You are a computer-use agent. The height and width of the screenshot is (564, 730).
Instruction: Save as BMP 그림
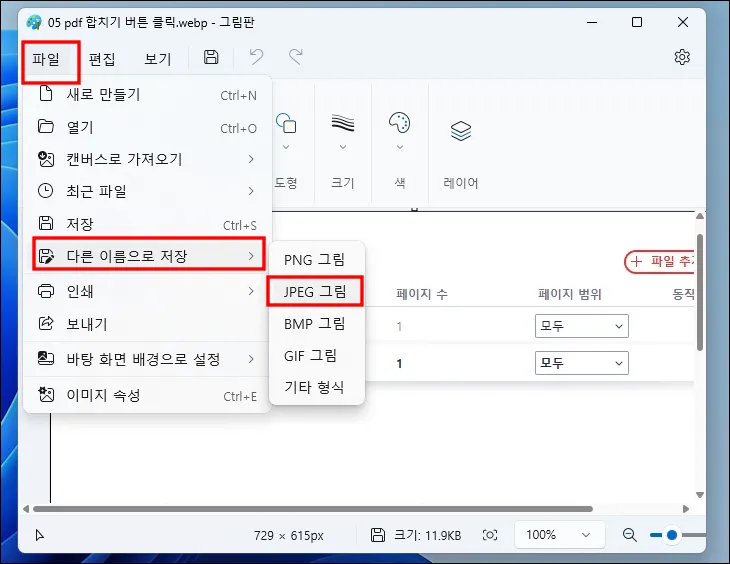tap(316, 324)
